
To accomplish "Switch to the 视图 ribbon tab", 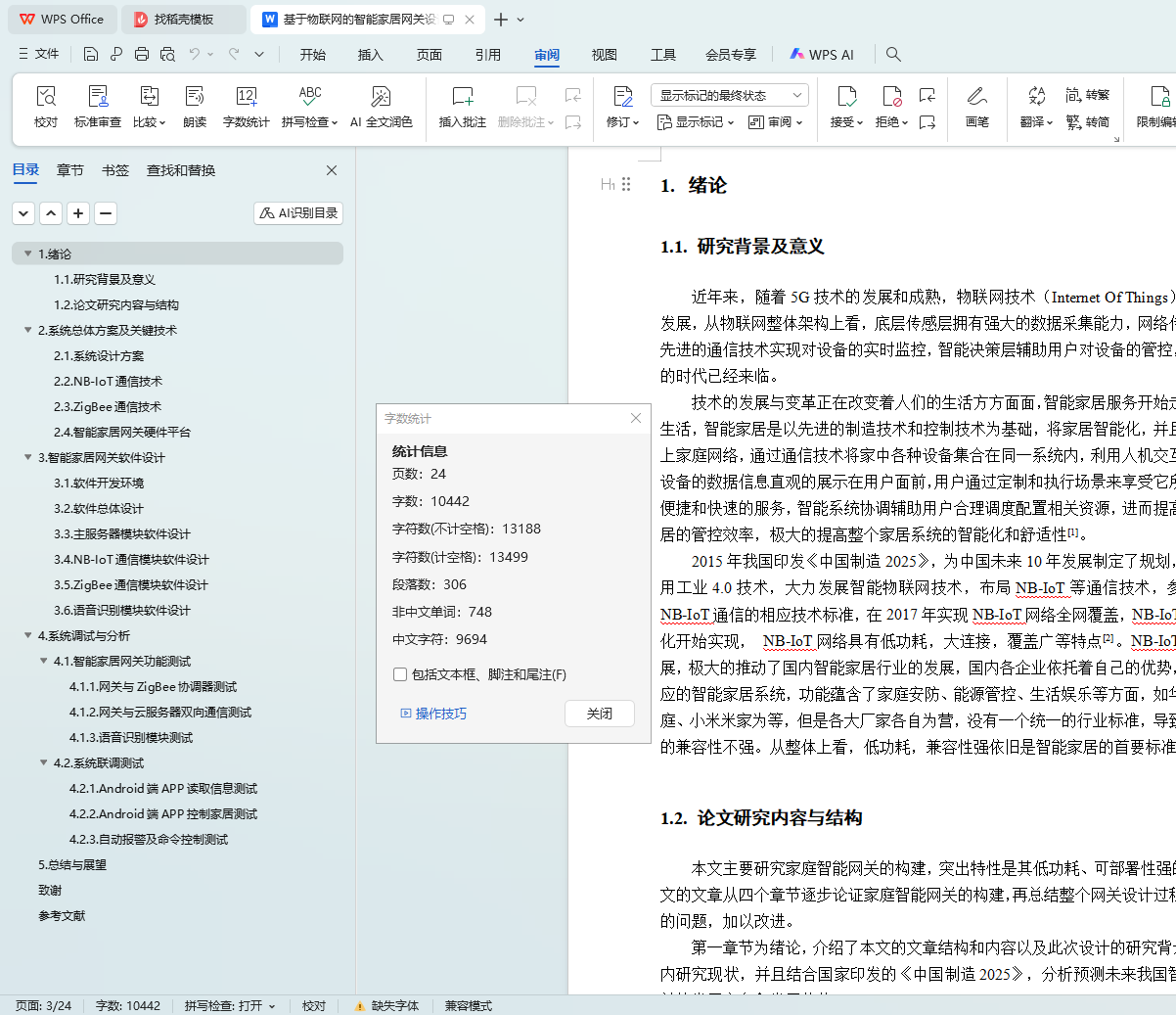I will pyautogui.click(x=605, y=55).
